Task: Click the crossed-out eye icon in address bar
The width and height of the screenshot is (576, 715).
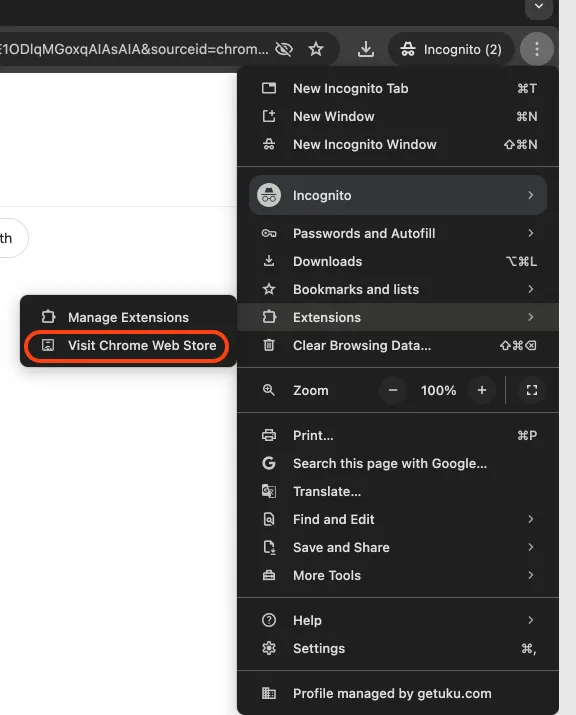Action: (x=284, y=49)
